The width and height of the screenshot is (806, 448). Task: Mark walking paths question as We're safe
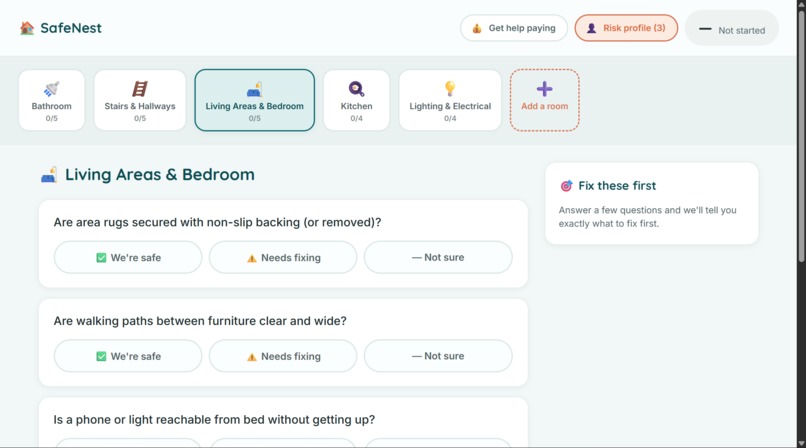click(128, 356)
